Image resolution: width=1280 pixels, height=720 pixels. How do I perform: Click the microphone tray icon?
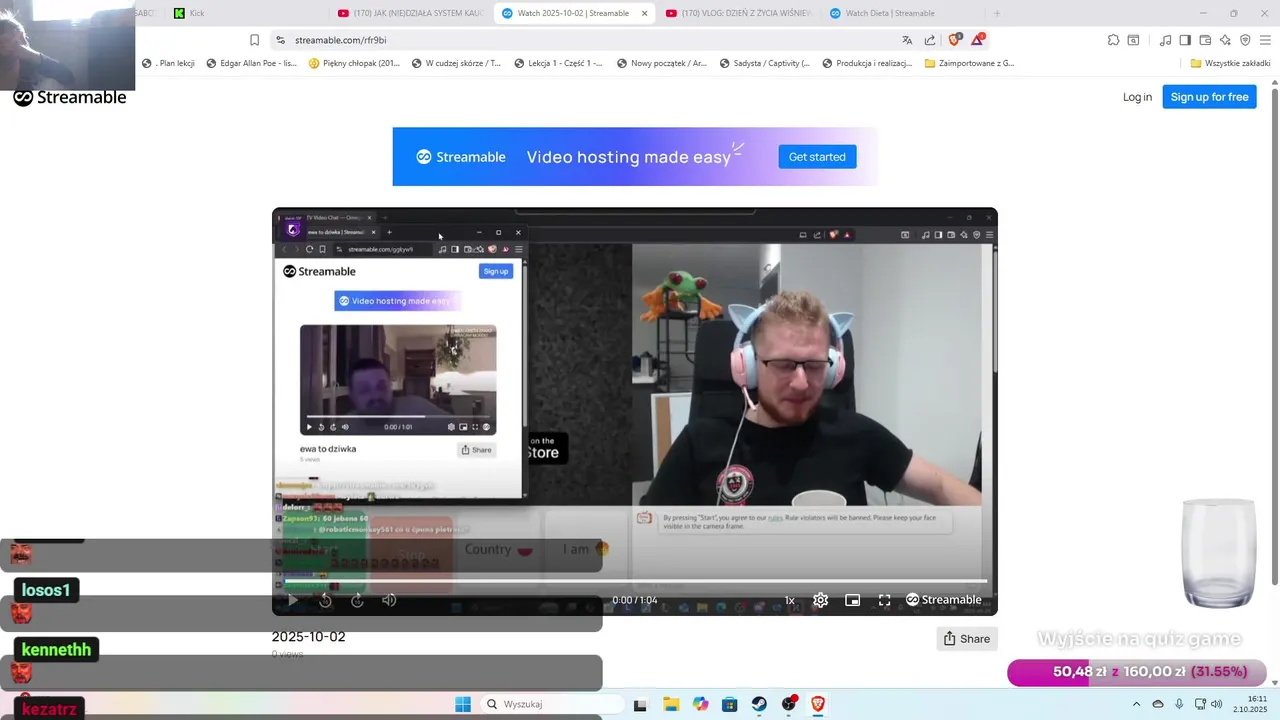[1179, 704]
